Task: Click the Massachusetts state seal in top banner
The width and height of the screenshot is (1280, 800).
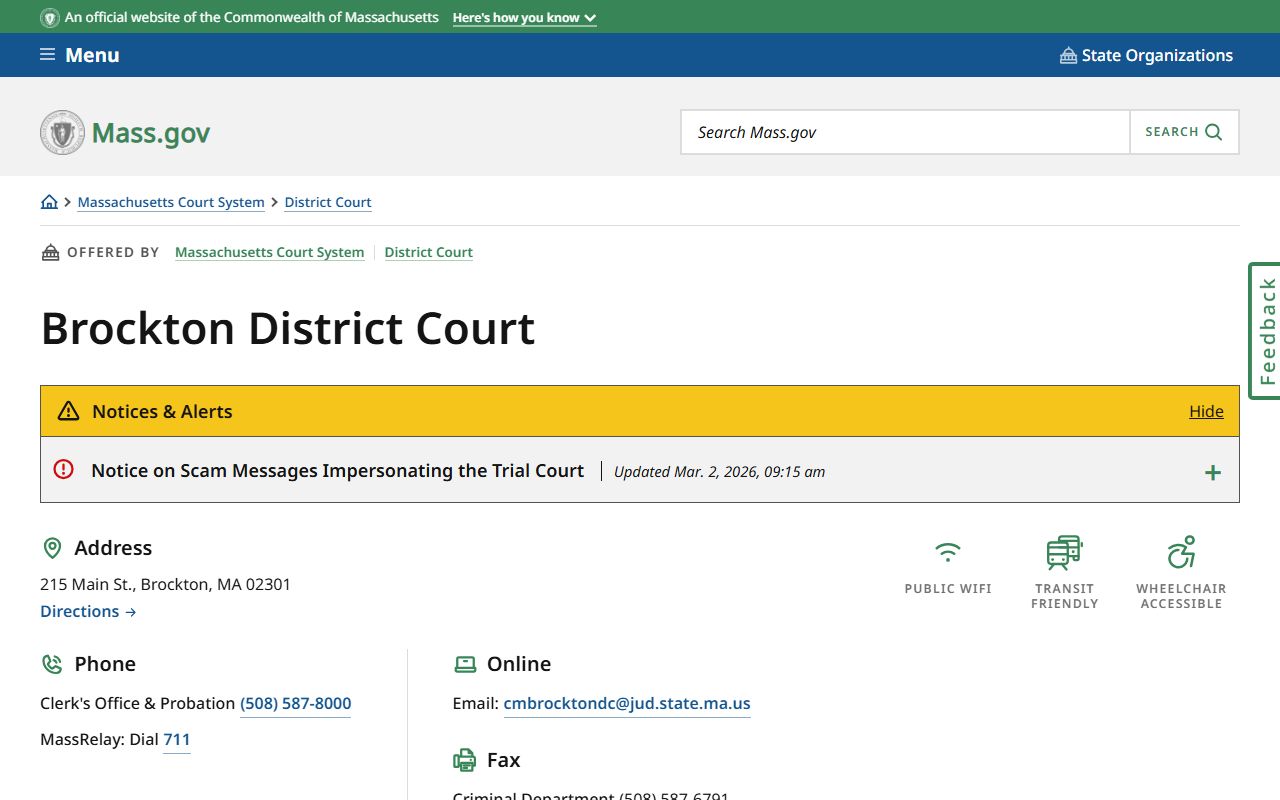Action: click(x=50, y=18)
